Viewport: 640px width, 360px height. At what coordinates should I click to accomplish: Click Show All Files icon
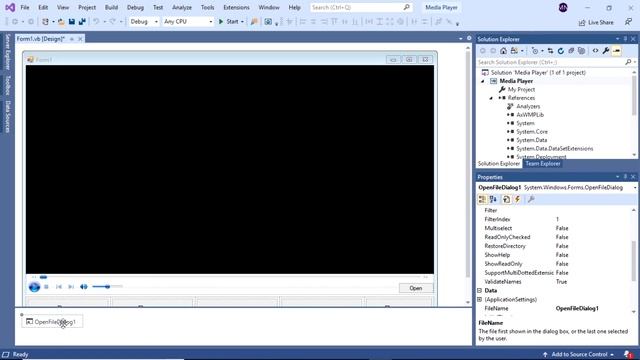click(582, 51)
